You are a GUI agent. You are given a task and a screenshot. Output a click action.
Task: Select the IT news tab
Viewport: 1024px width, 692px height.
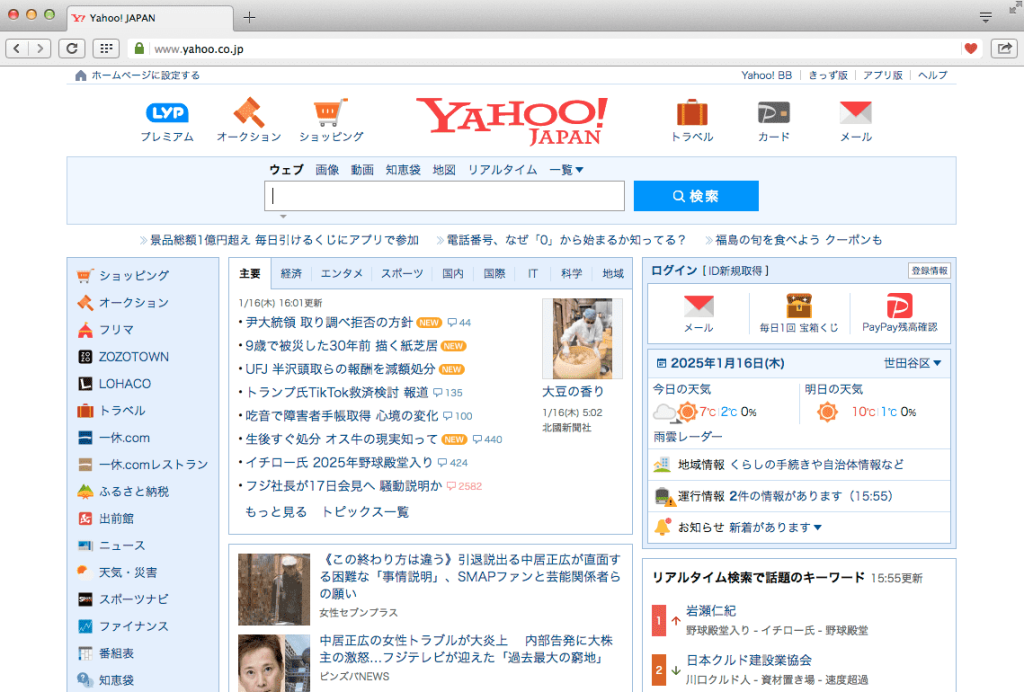point(533,274)
